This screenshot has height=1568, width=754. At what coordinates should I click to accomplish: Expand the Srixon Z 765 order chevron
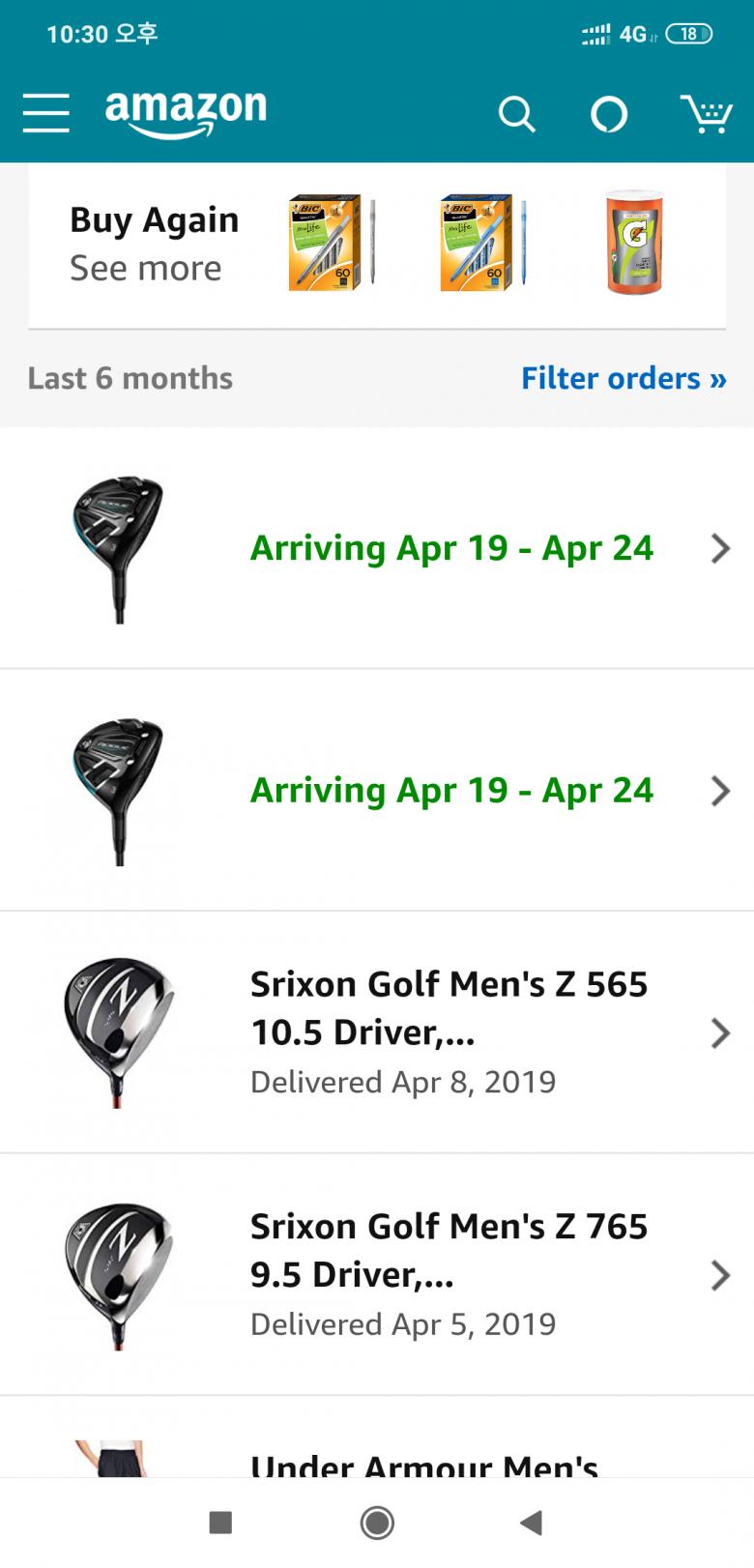point(720,1275)
